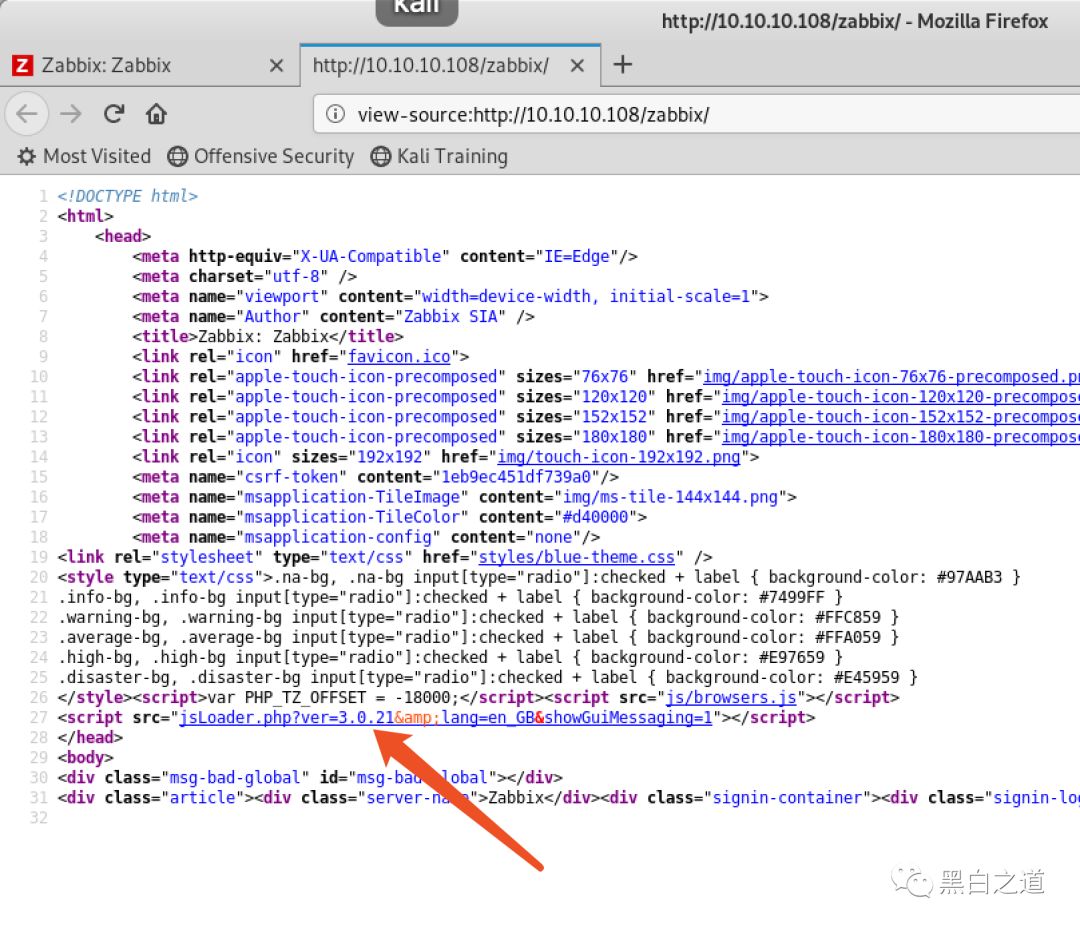This screenshot has height=929, width=1080.
Task: Open the favicon.ico link
Action: pos(399,357)
